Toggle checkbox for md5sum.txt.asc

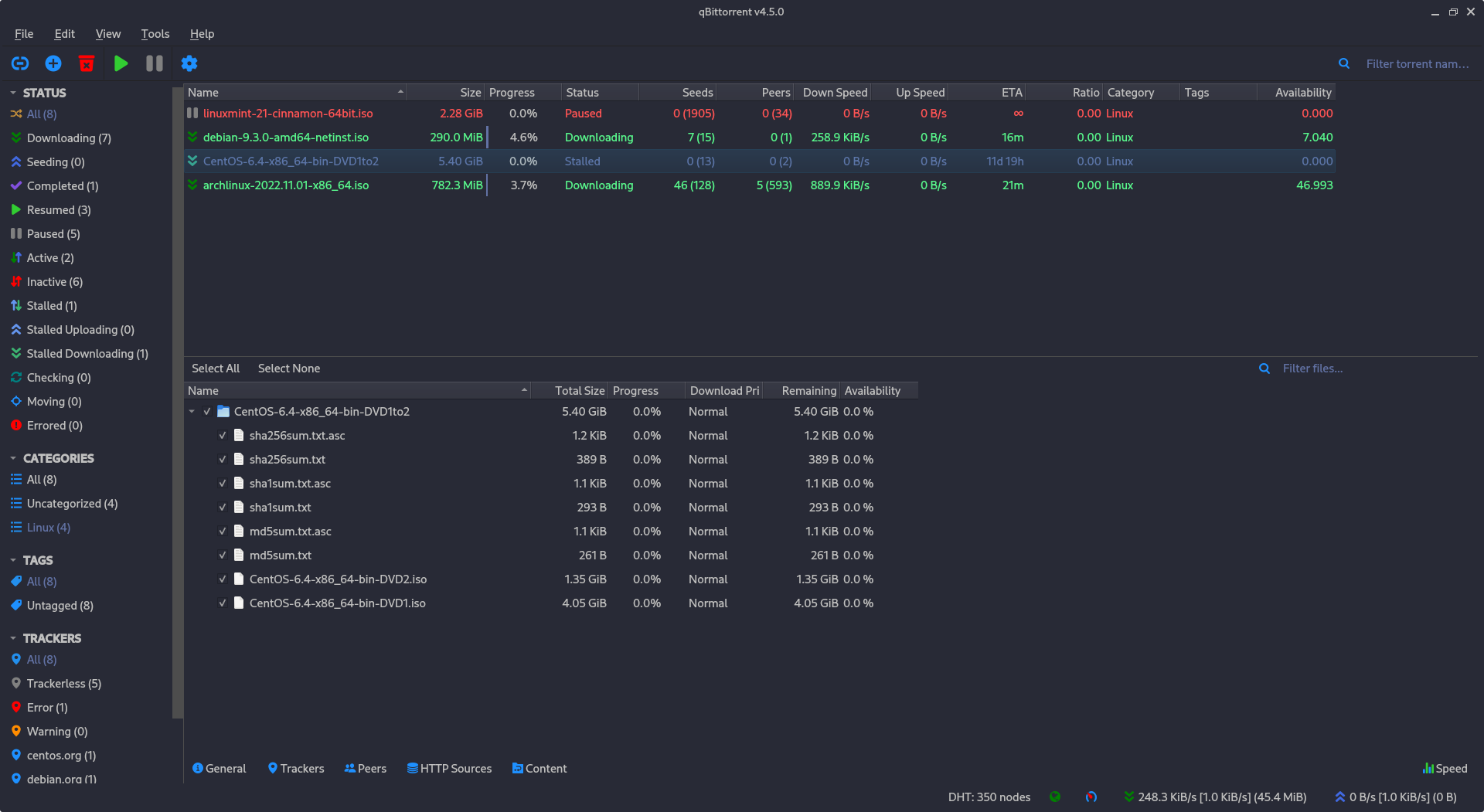223,532
